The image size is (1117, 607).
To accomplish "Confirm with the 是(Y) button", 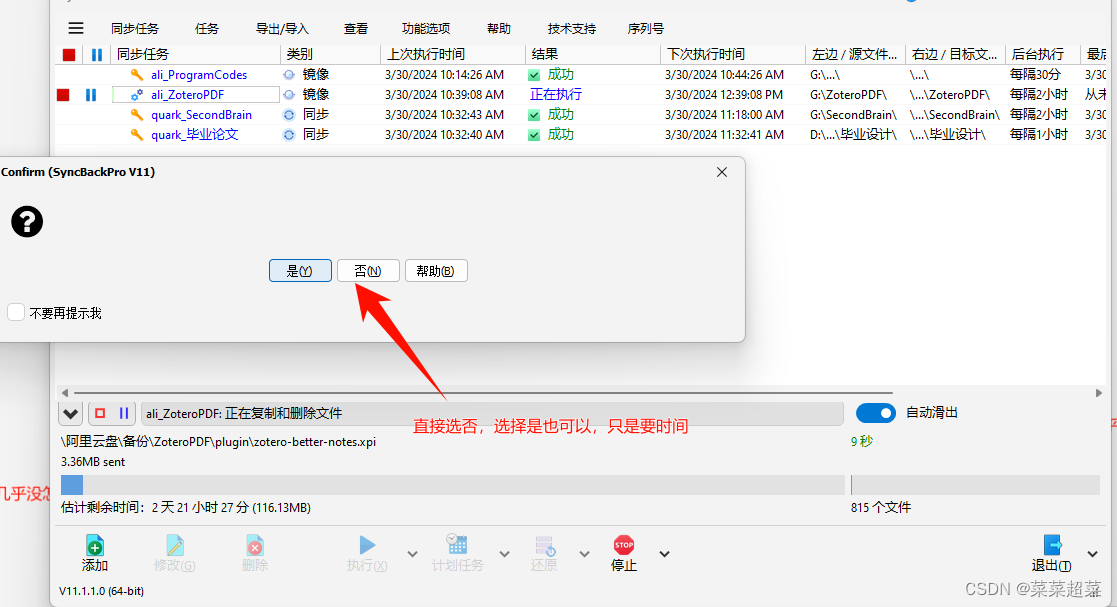I will click(x=300, y=271).
